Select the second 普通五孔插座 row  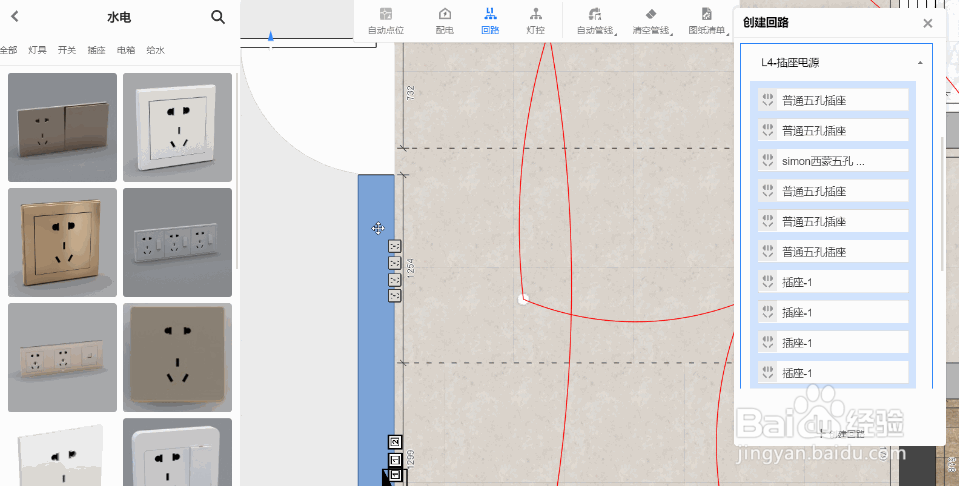pyautogui.click(x=833, y=130)
